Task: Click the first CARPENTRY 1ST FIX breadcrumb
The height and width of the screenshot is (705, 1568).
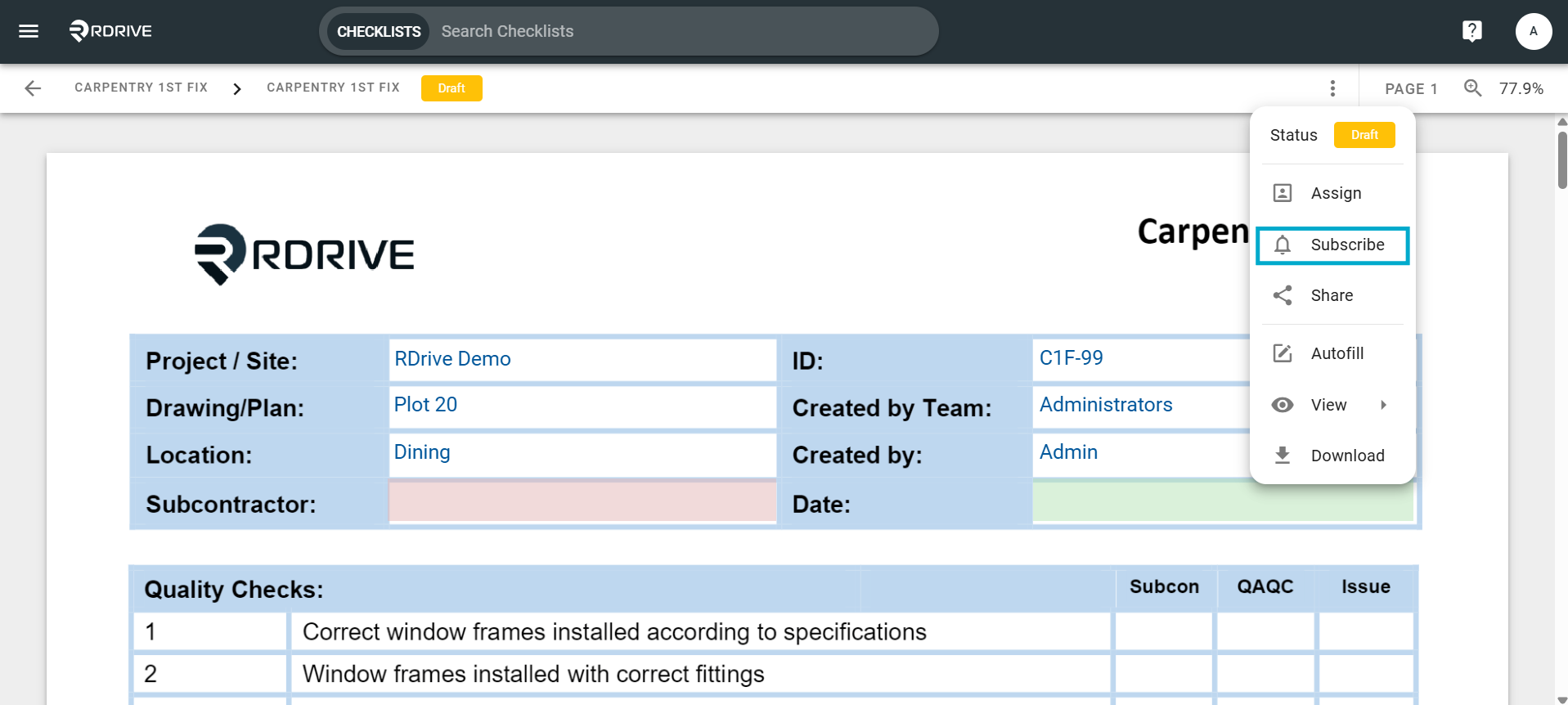Action: point(142,88)
